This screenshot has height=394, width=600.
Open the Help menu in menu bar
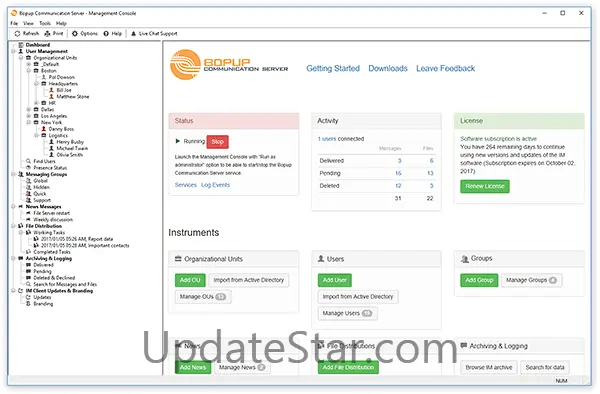click(61, 23)
